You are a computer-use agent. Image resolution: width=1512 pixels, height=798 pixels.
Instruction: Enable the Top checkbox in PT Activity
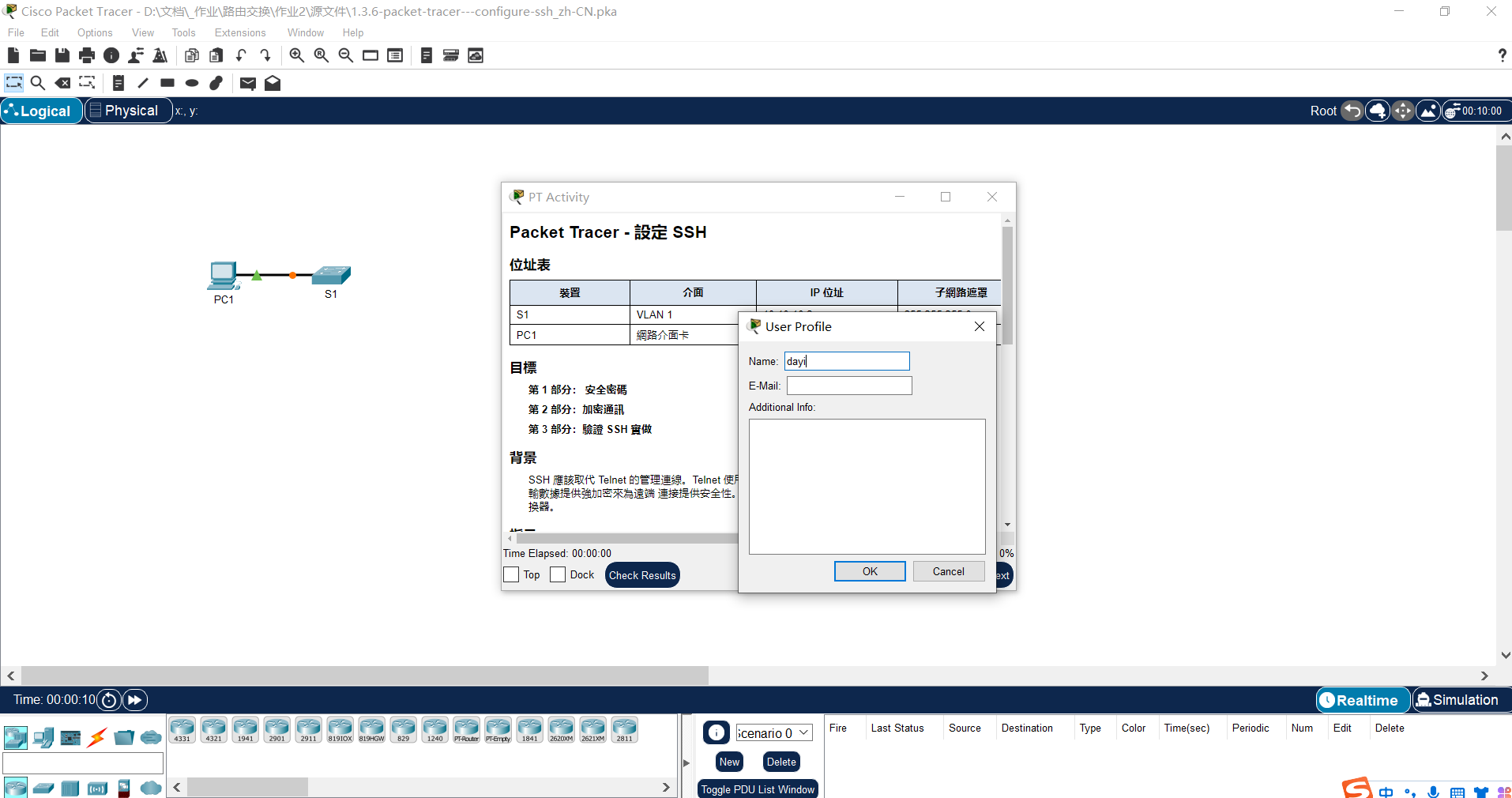click(x=511, y=574)
